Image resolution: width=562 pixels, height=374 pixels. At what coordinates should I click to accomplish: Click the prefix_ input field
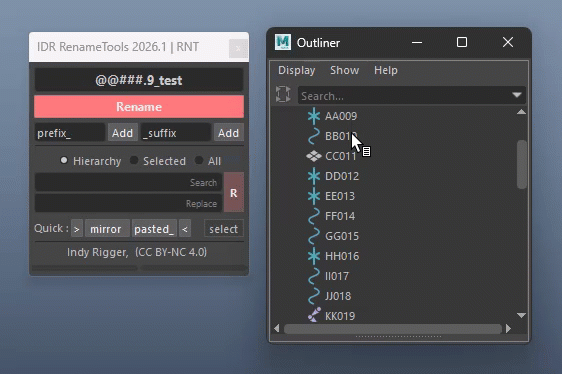(x=70, y=133)
